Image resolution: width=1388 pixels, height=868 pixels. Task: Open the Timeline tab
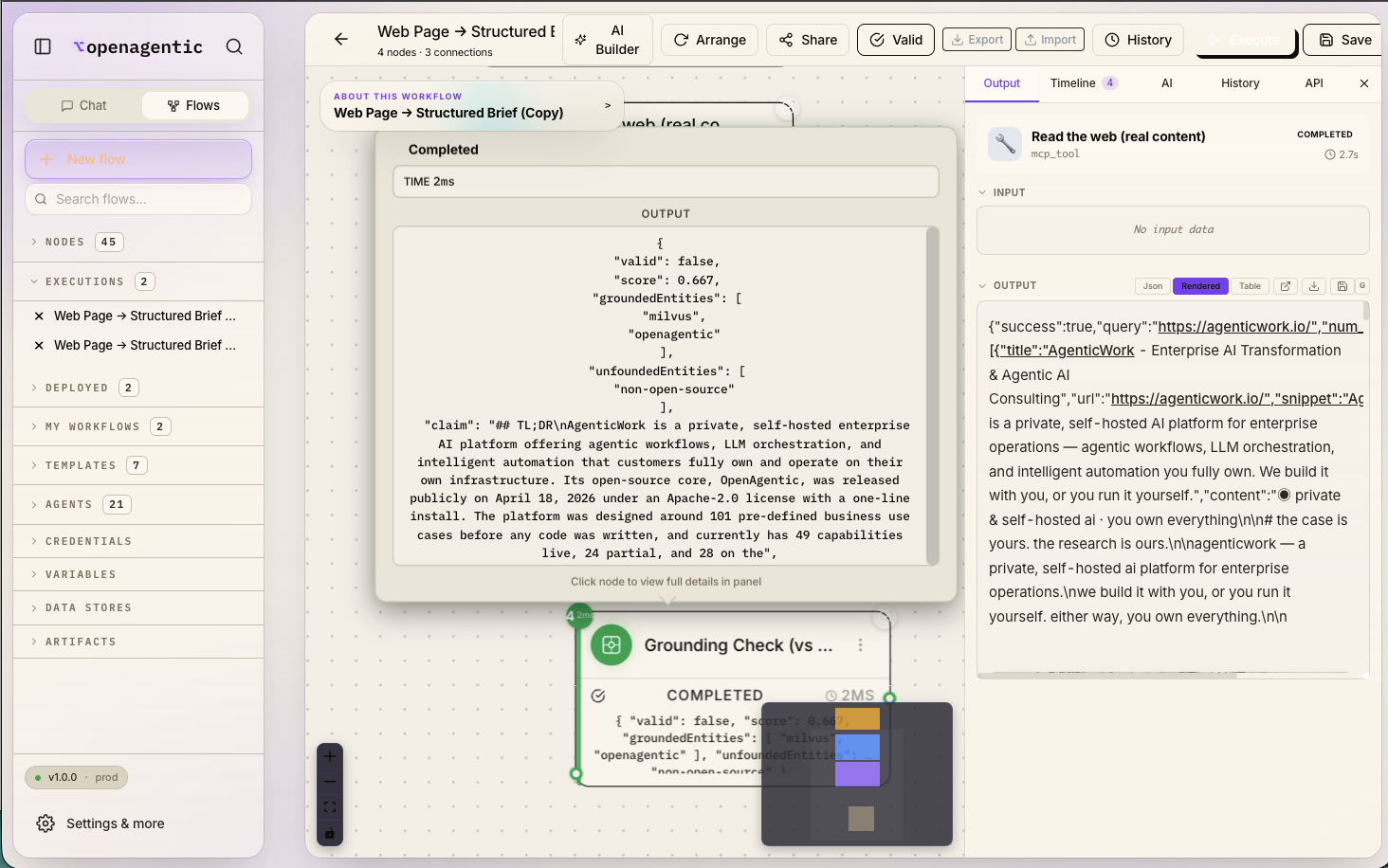tap(1084, 83)
